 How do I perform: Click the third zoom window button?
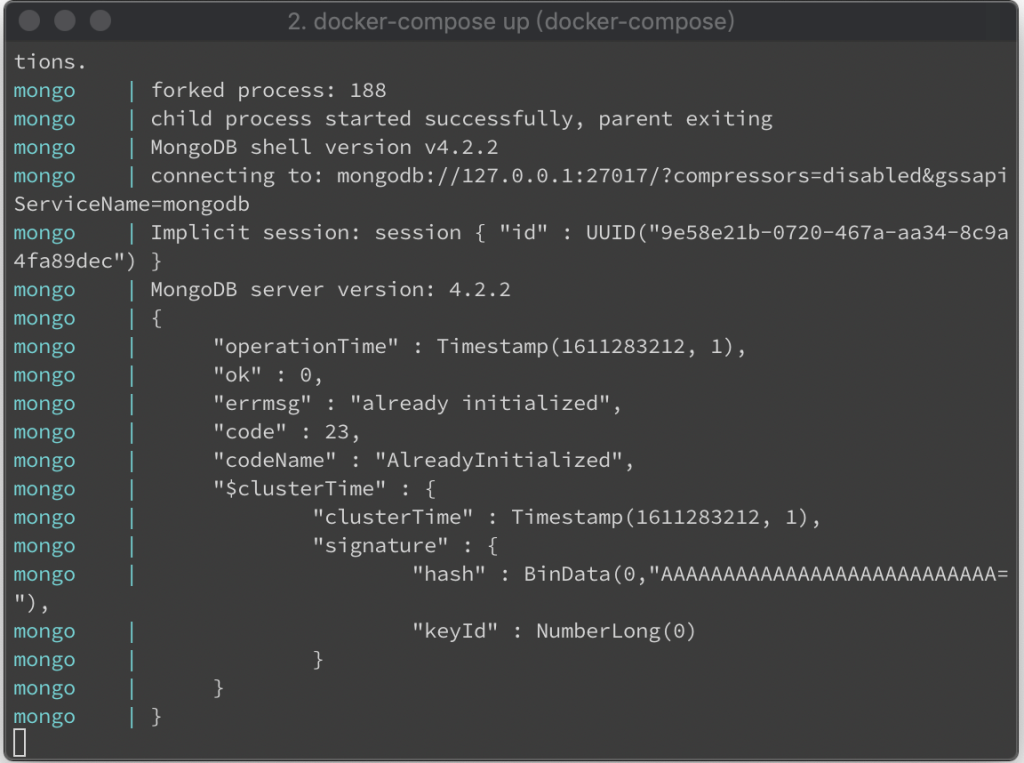tap(100, 21)
